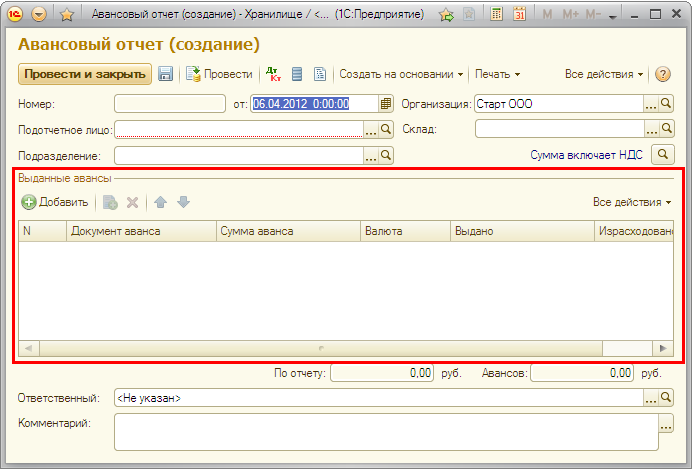Click Израсходовано column header

tap(634, 231)
